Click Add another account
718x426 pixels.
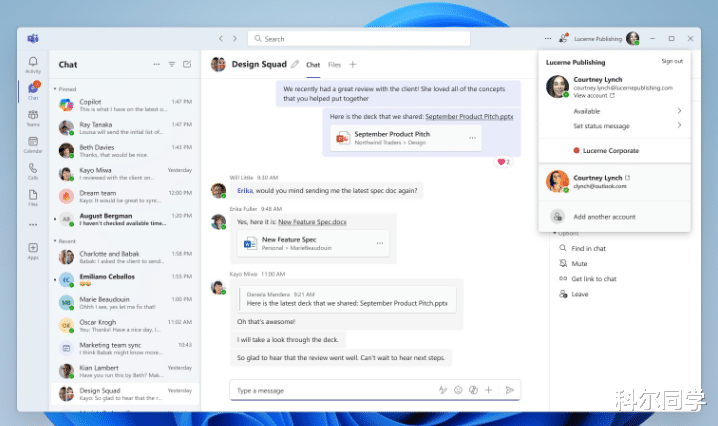[615, 217]
